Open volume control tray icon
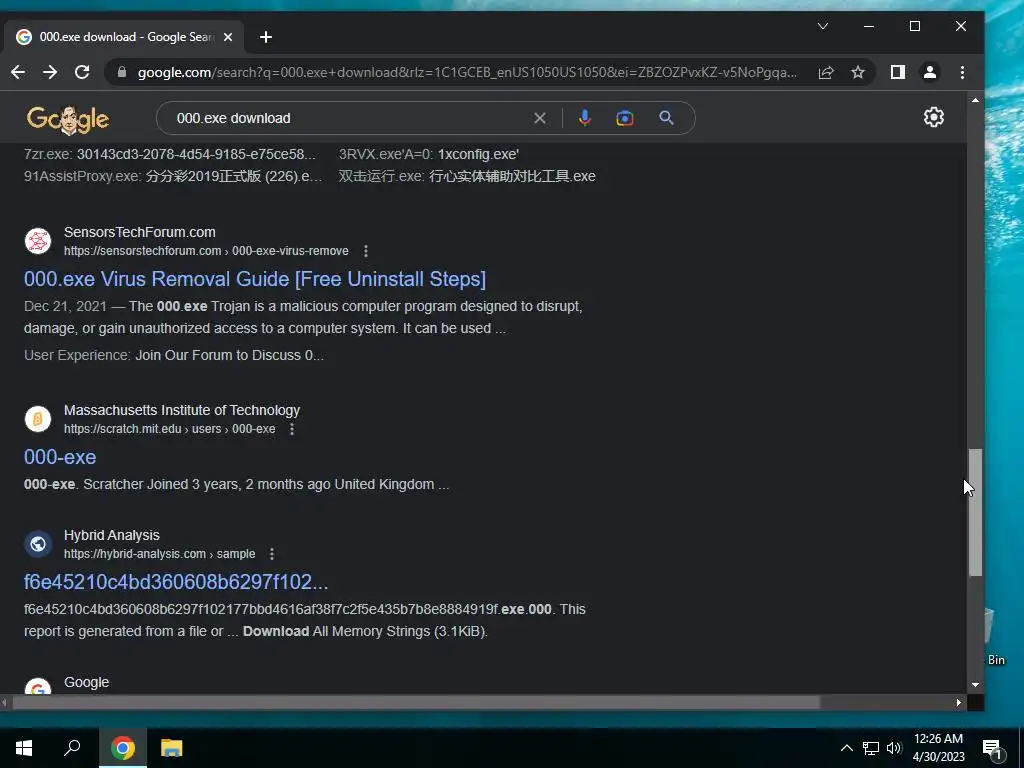The image size is (1024, 768). [894, 748]
